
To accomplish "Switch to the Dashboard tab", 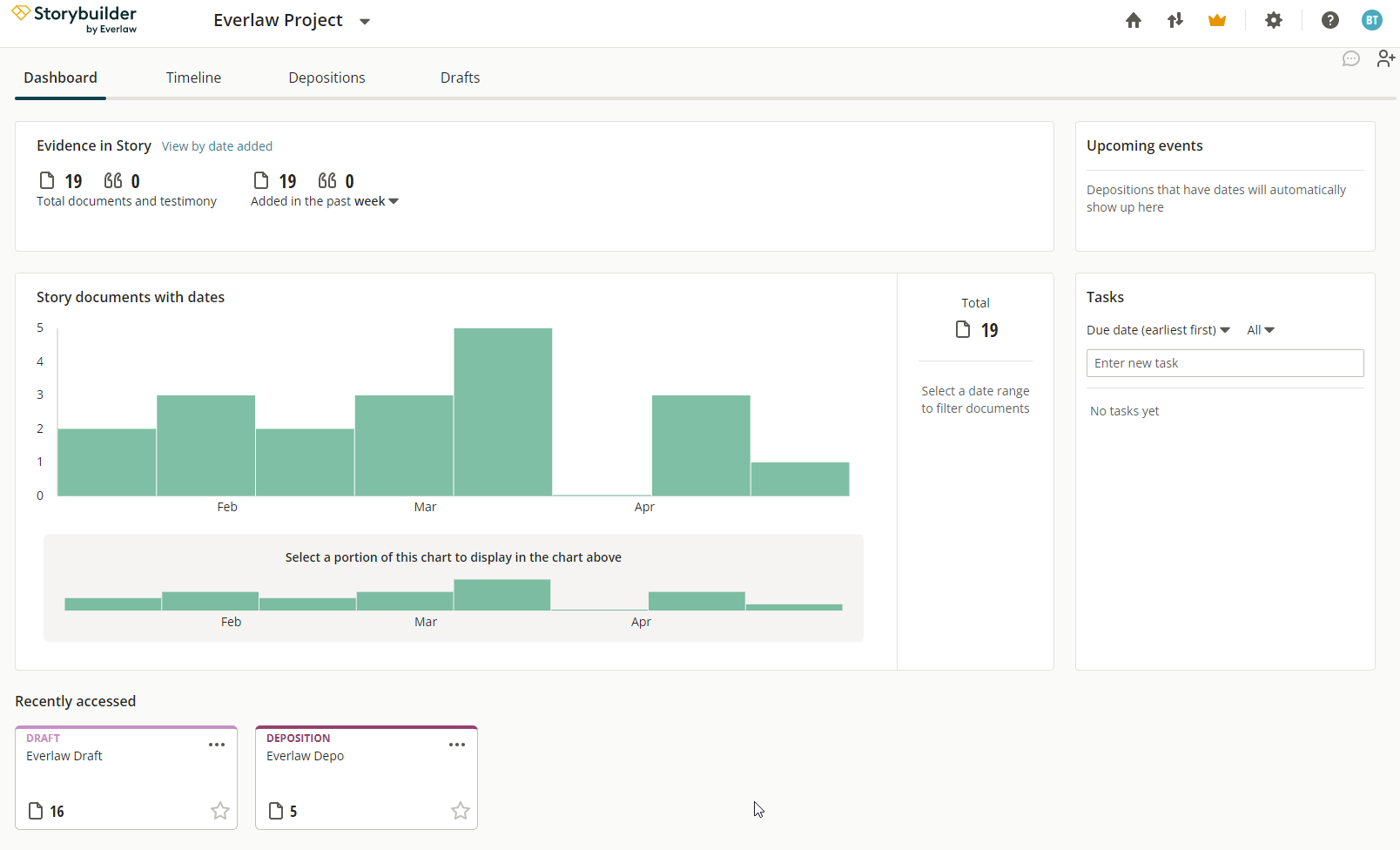I will click(60, 78).
